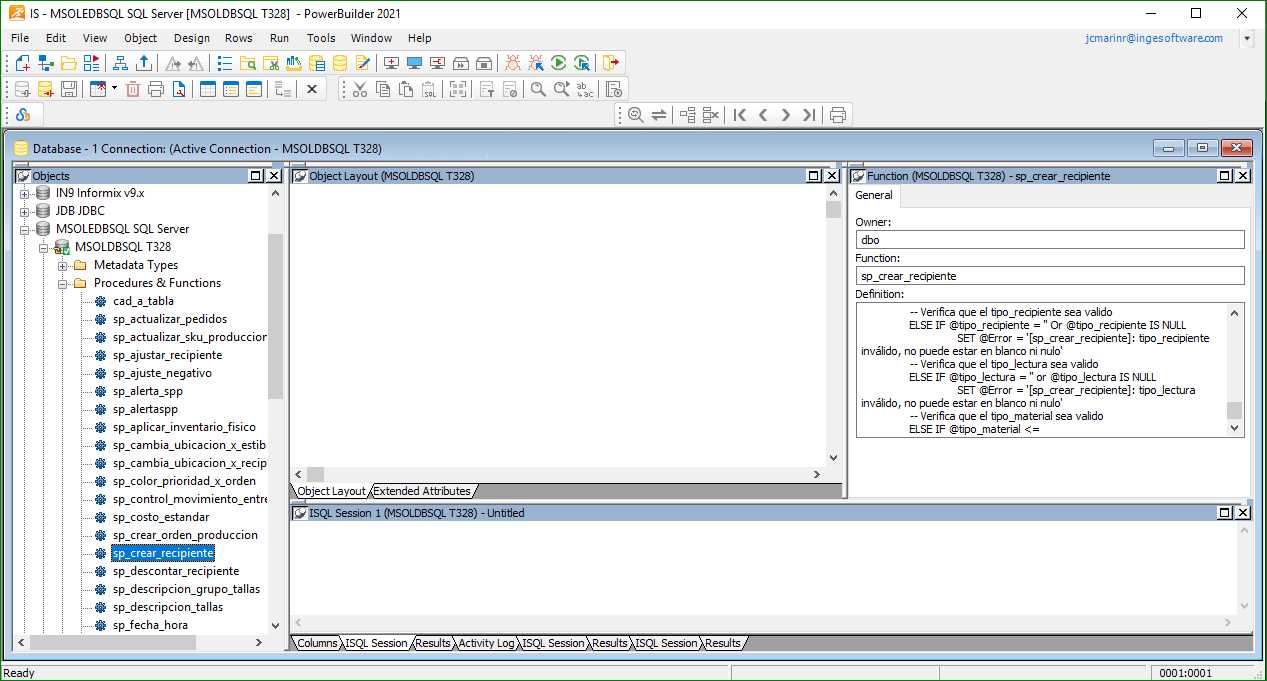Click the scissors Cut icon

pyautogui.click(x=360, y=89)
